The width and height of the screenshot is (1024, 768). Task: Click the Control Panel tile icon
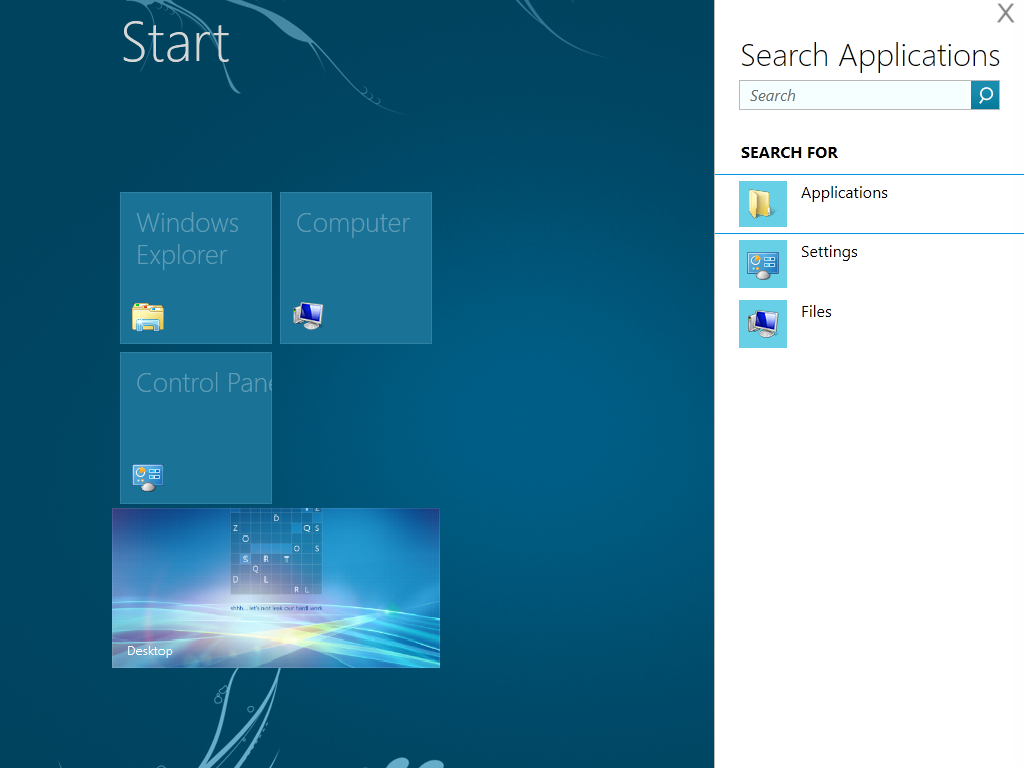148,477
